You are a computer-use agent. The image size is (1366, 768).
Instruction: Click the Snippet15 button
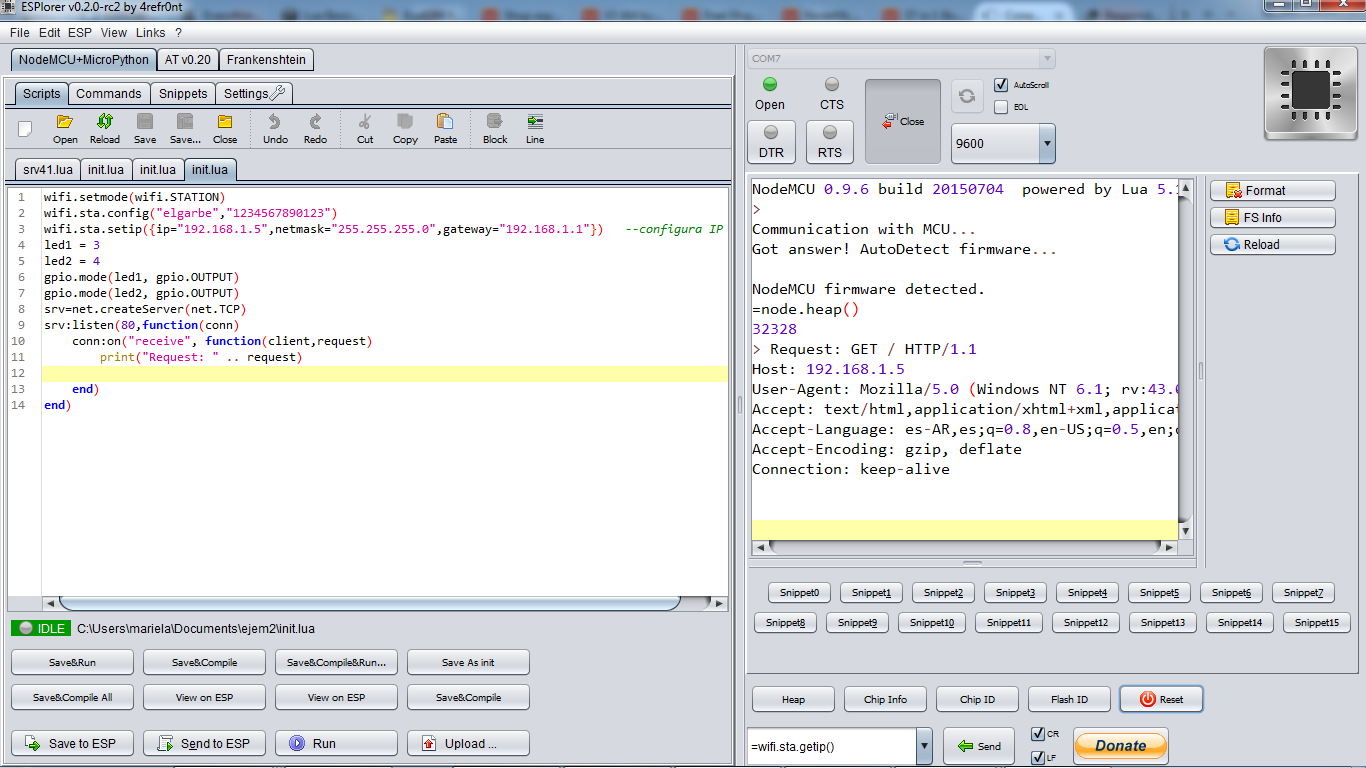pos(1317,622)
